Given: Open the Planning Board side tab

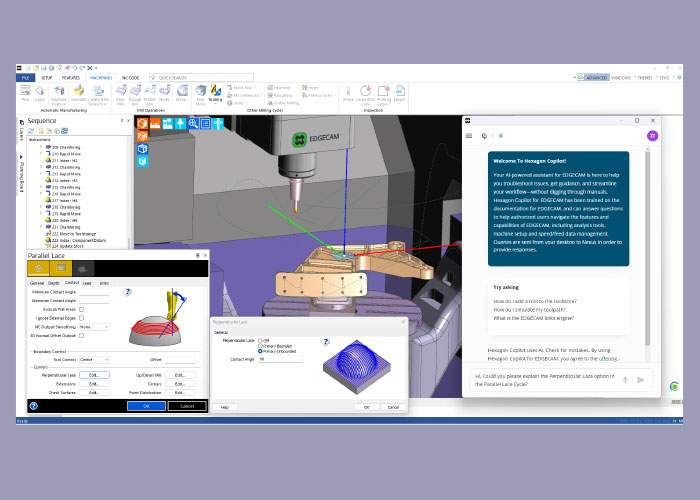Looking at the screenshot, I should [x=21, y=174].
